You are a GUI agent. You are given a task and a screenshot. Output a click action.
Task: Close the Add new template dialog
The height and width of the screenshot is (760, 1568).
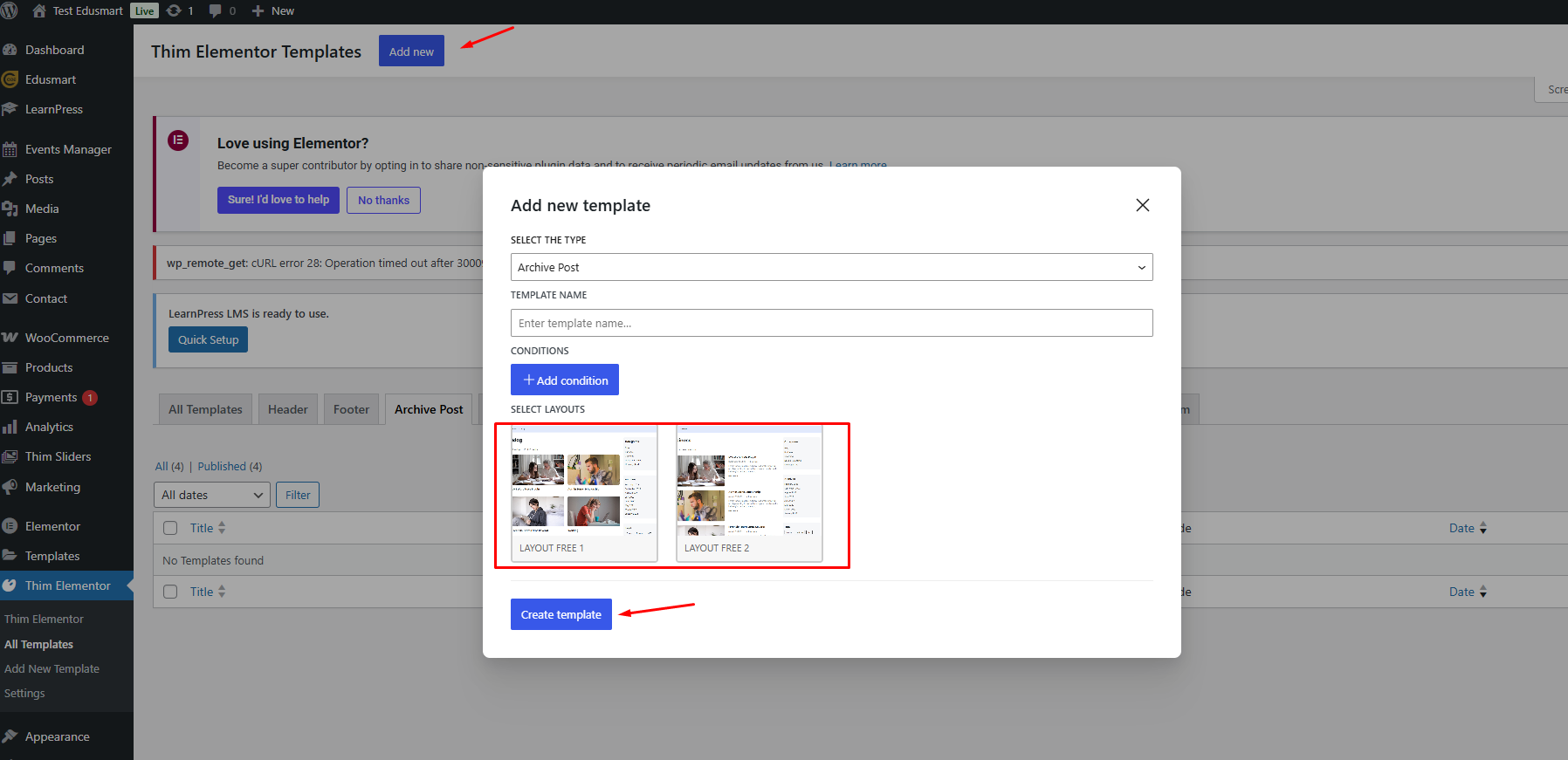click(1142, 205)
